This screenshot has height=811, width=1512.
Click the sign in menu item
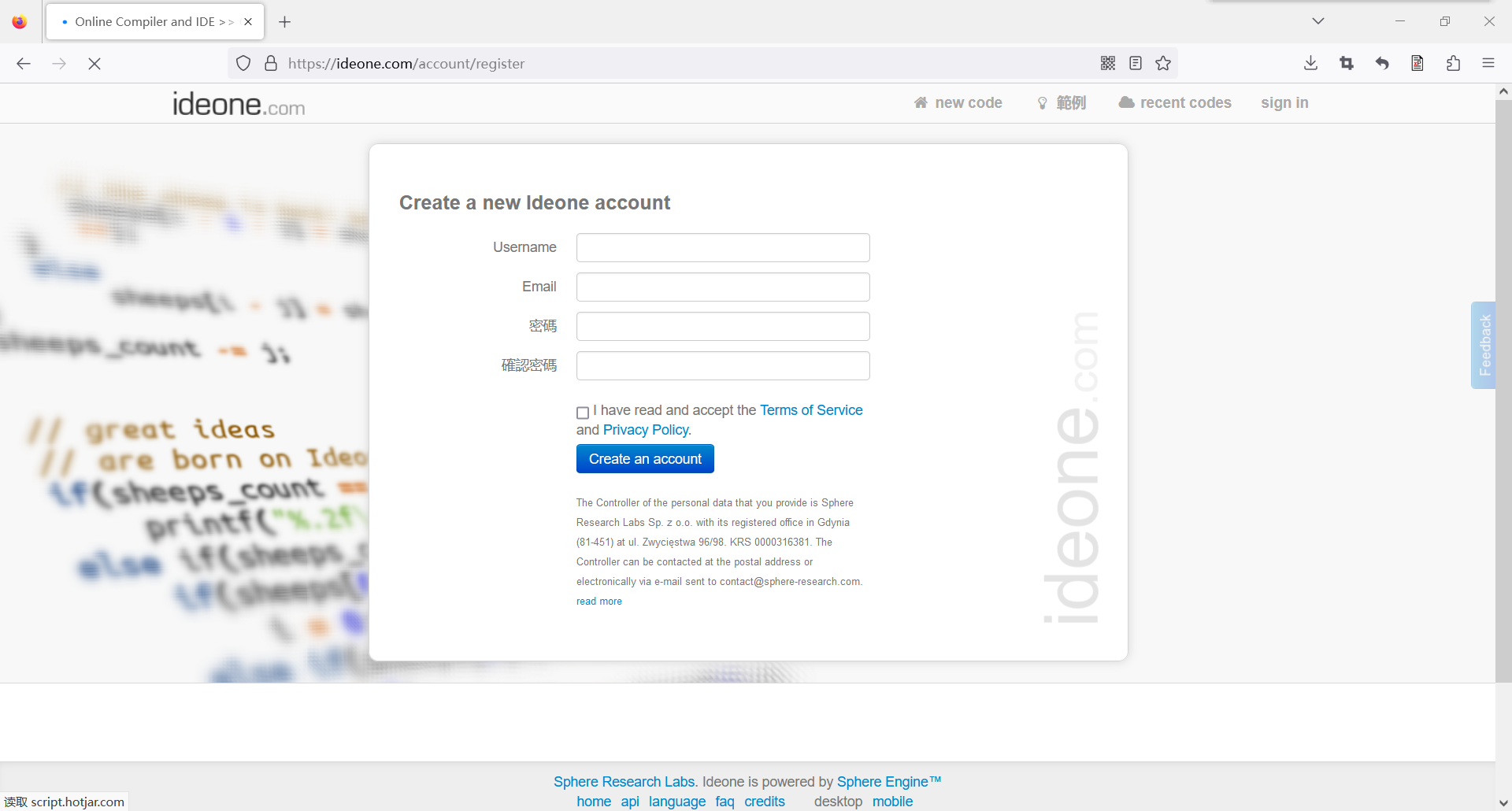[x=1284, y=102]
